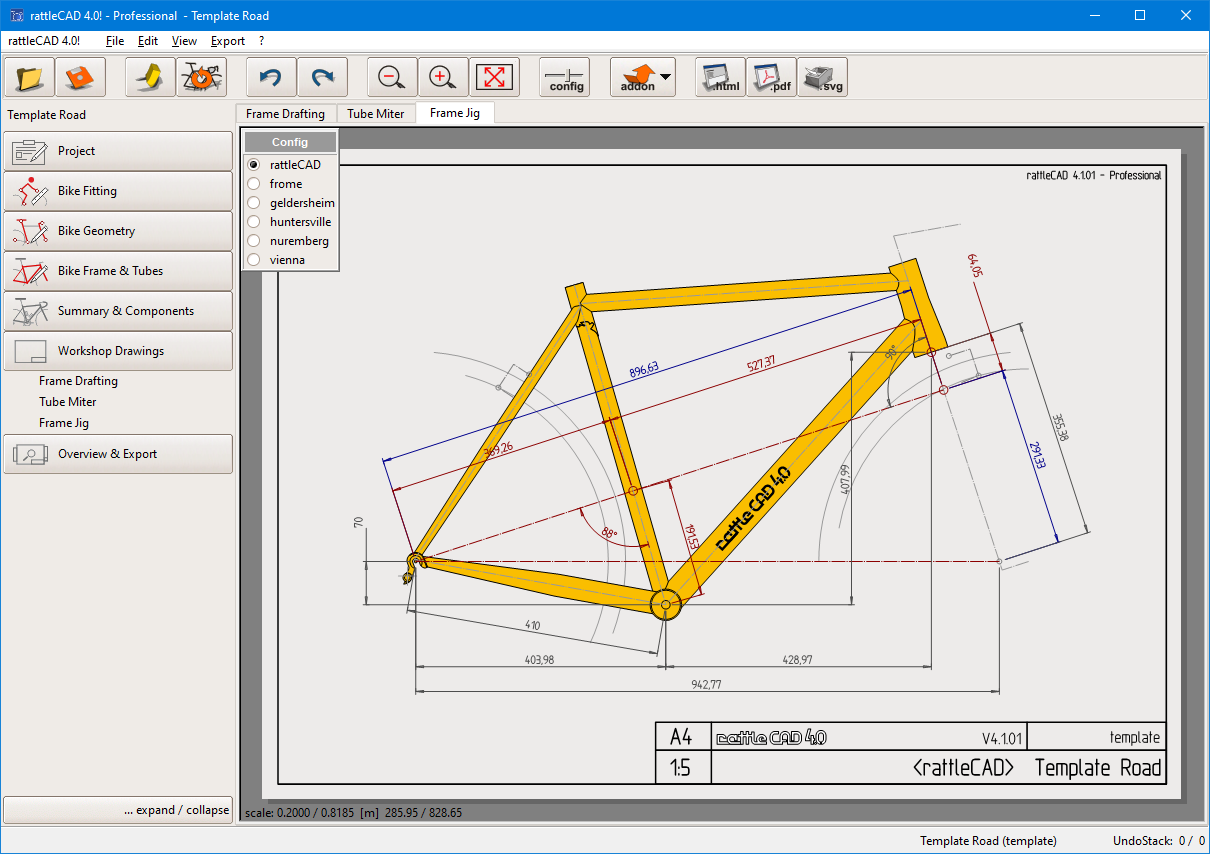1210x854 pixels.
Task: Export drawing as .html
Action: [720, 77]
